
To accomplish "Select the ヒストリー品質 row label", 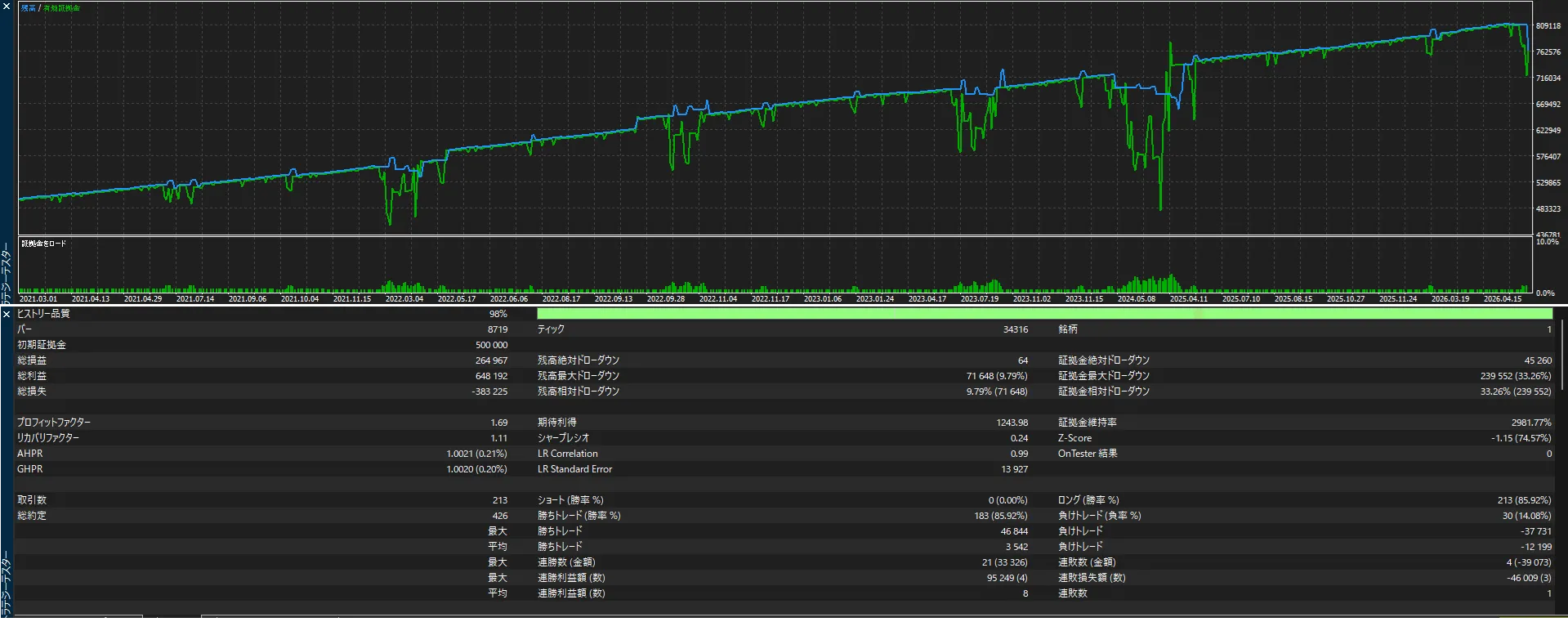I will click(43, 314).
